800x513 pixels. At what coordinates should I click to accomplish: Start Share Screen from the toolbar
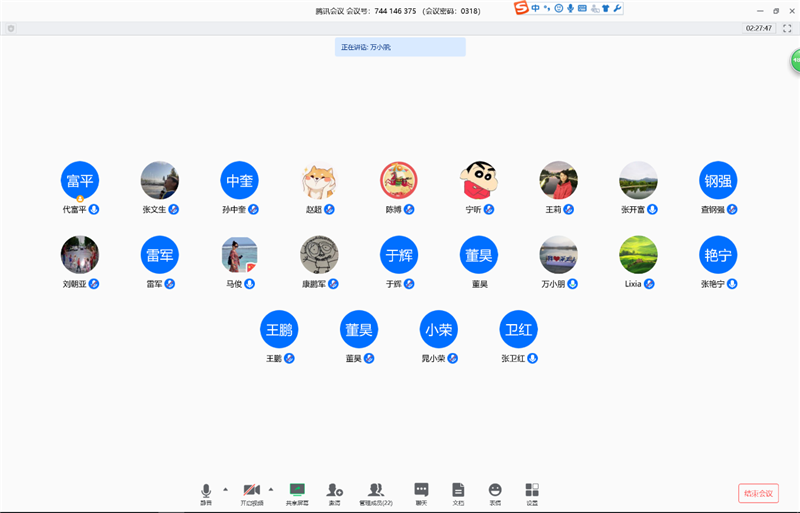[297, 491]
